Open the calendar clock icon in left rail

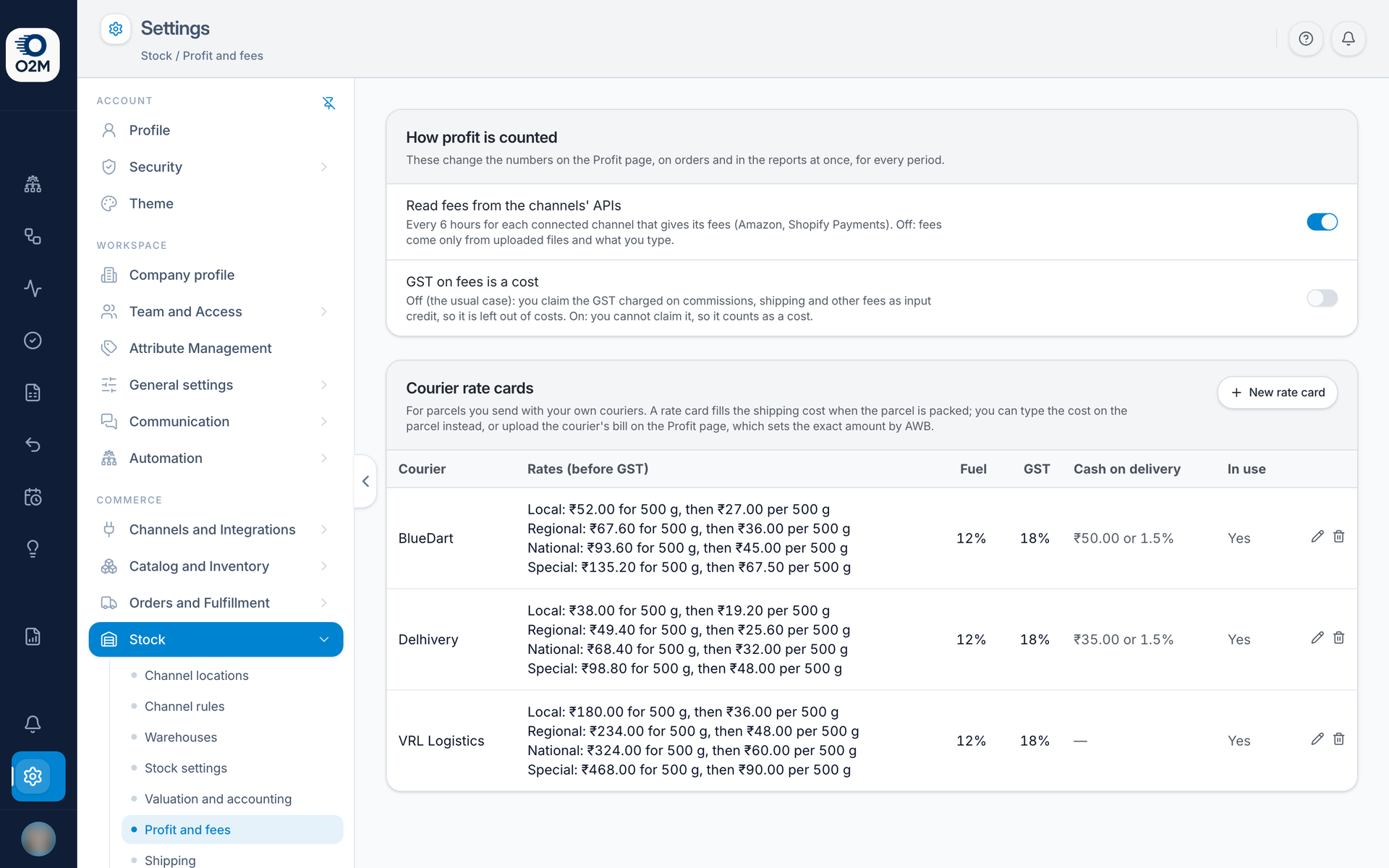click(33, 497)
